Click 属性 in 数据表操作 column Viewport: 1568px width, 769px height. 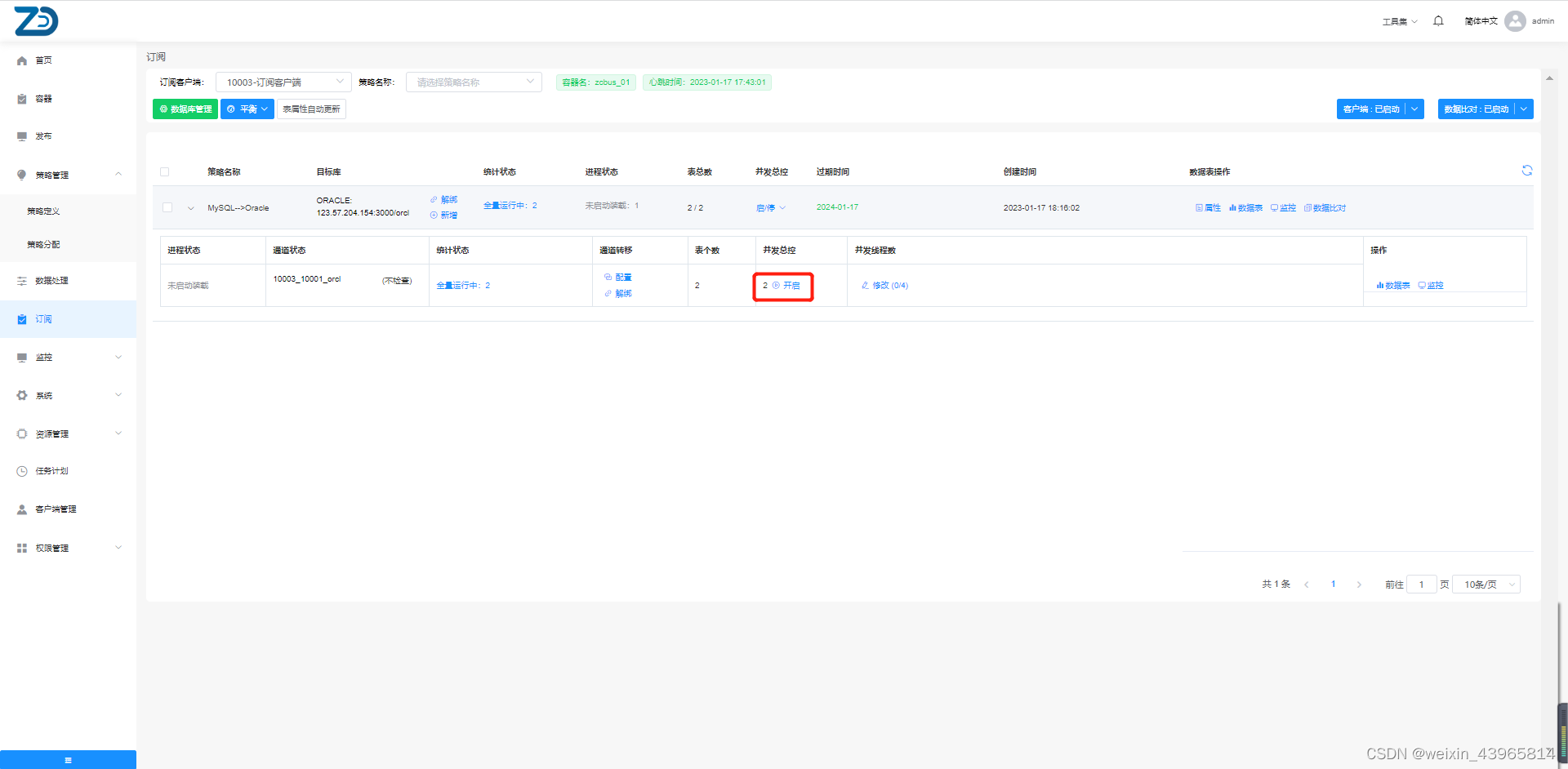tap(1208, 208)
